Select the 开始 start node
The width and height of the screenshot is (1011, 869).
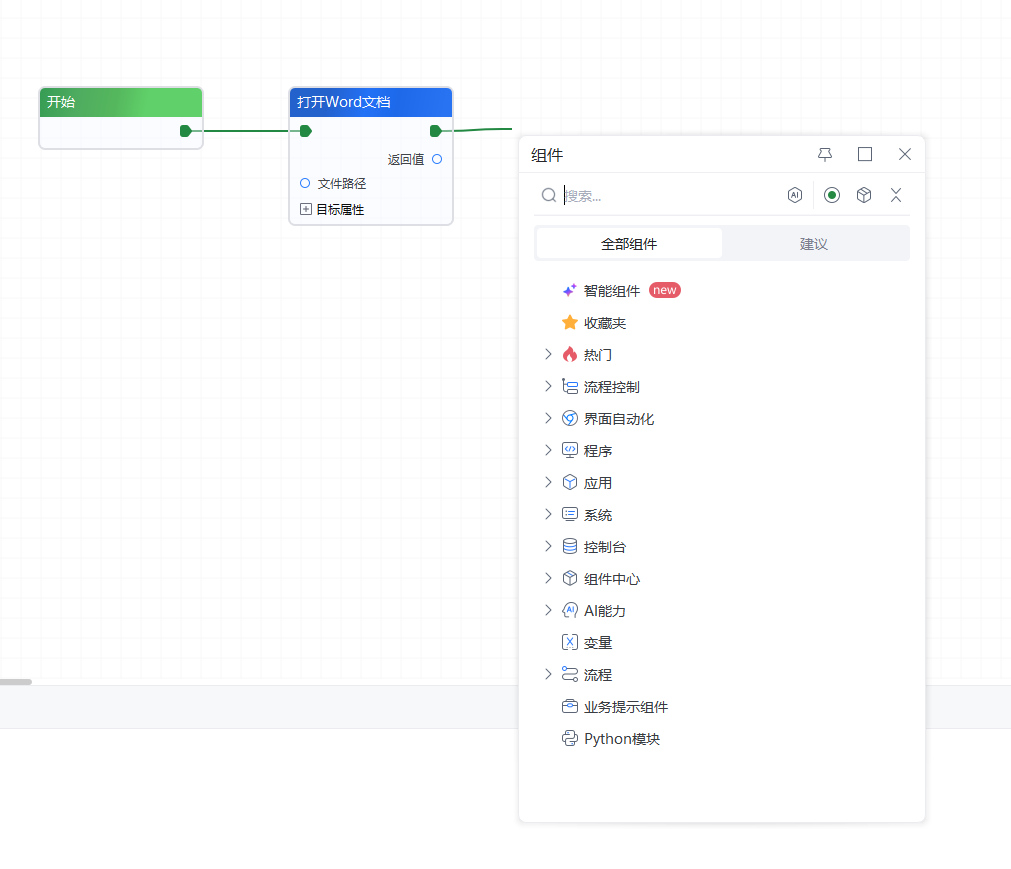[x=120, y=102]
